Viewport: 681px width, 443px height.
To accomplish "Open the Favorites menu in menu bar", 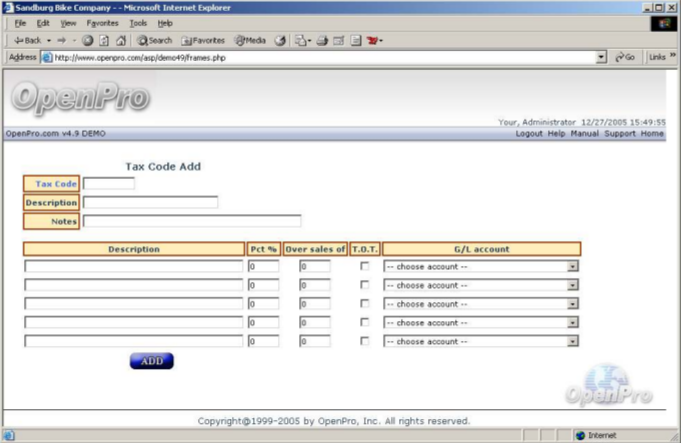I will (x=102, y=23).
